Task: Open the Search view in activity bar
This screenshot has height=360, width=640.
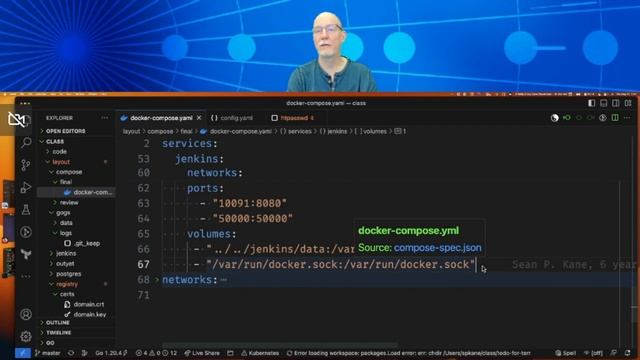Action: 26,142
